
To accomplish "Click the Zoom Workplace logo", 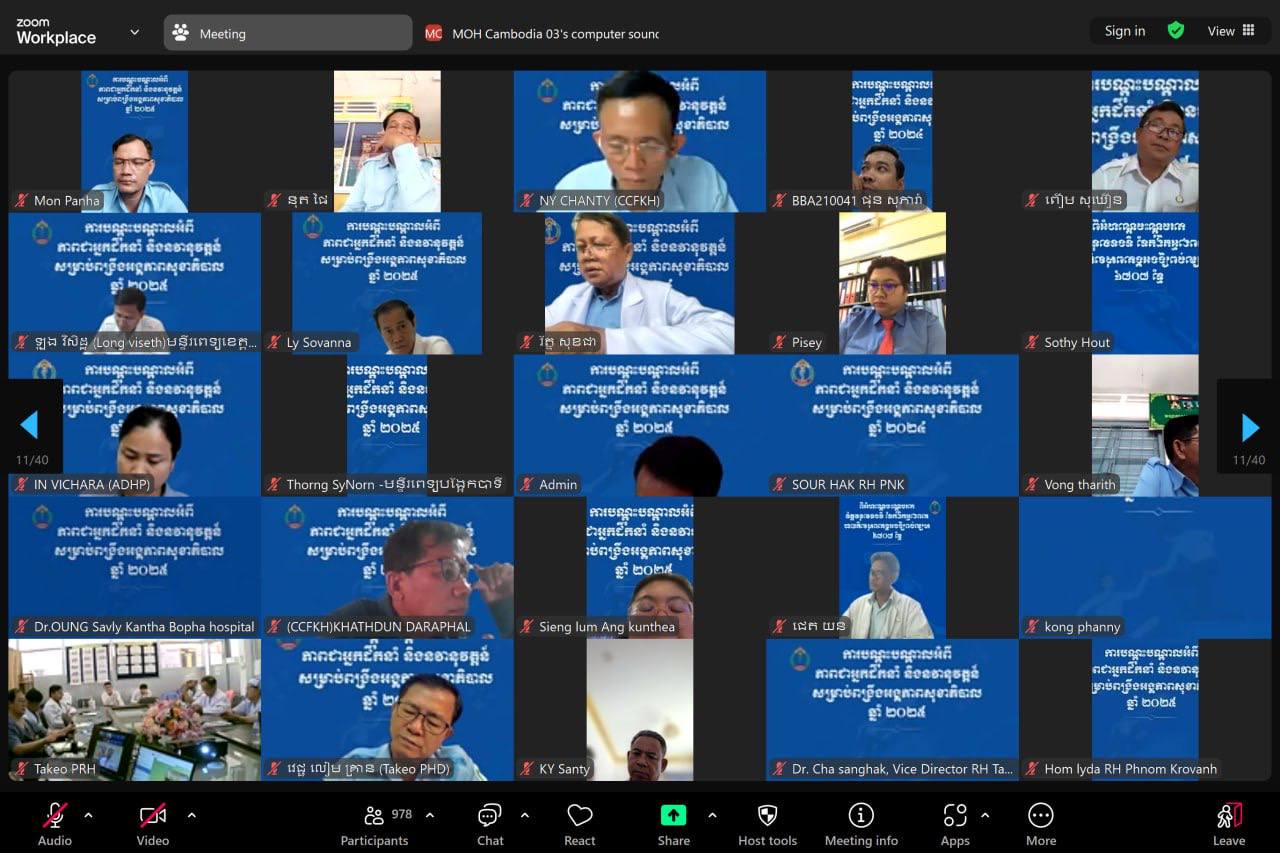I will pos(56,32).
